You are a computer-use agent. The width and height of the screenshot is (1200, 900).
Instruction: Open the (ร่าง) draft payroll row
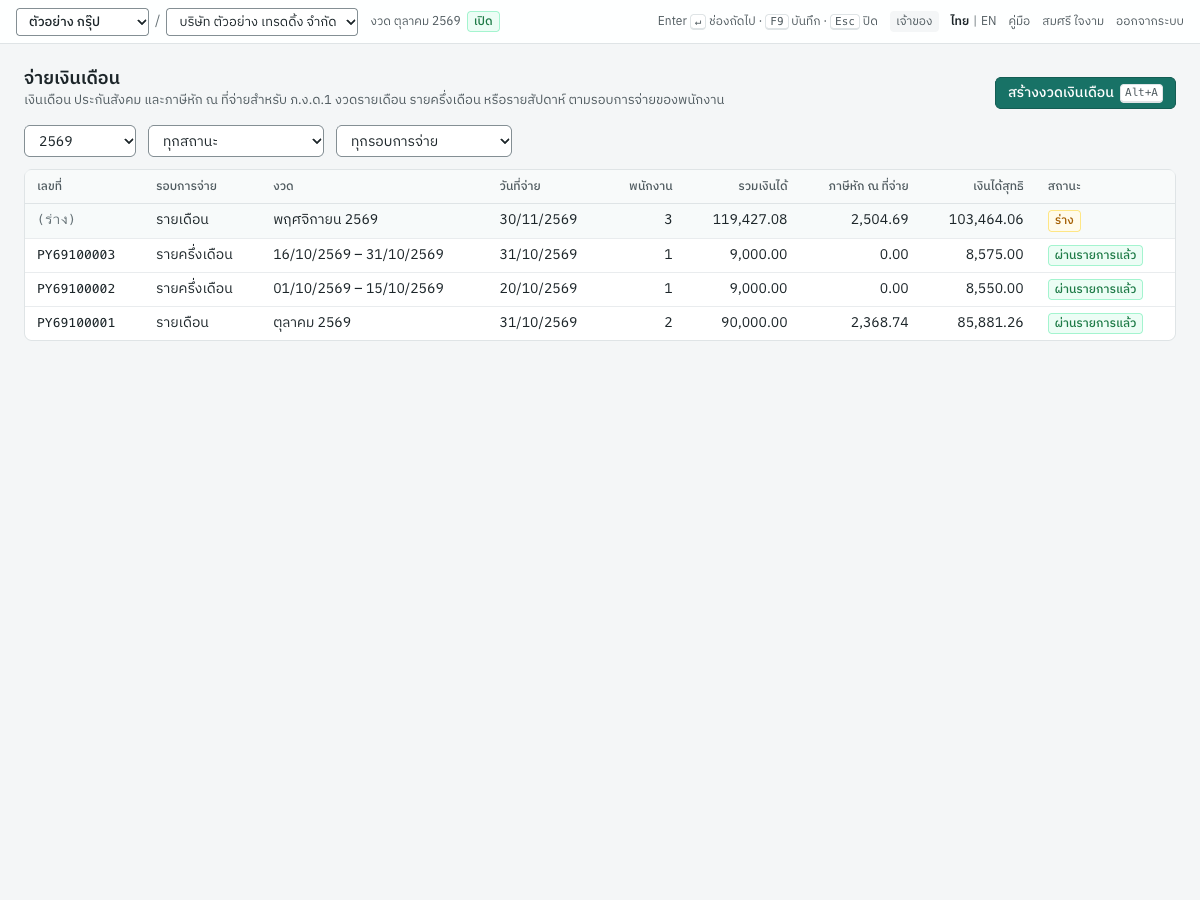click(x=600, y=221)
